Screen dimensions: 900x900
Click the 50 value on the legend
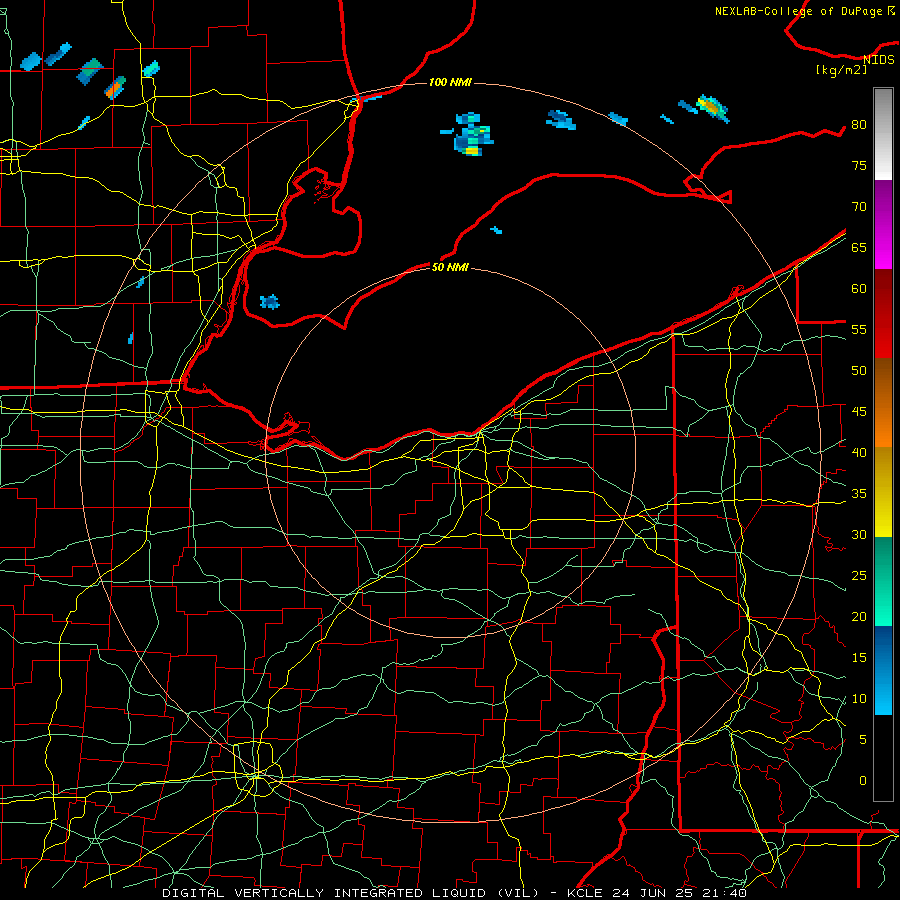(859, 370)
